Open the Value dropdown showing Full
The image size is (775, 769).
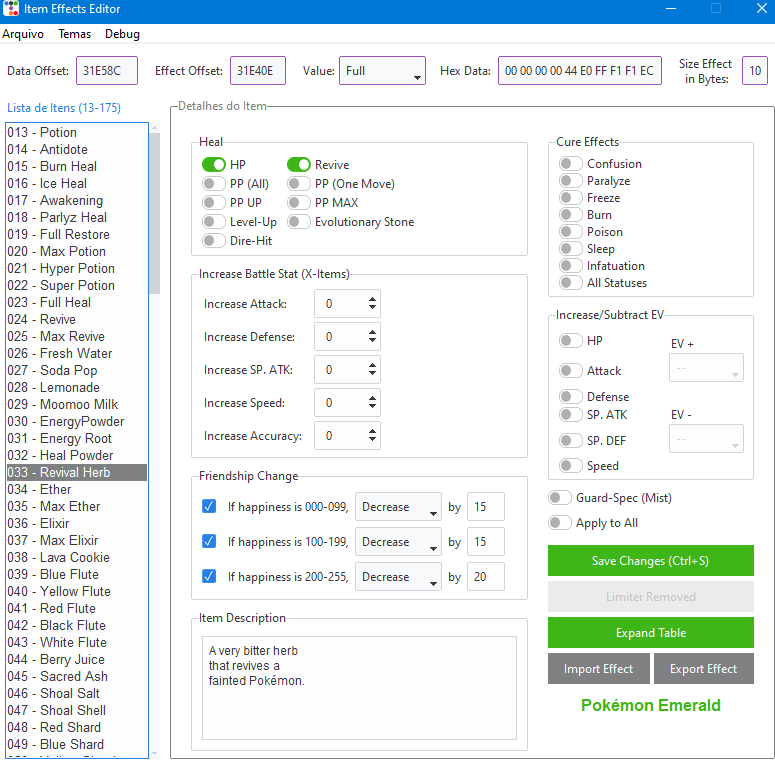pyautogui.click(x=382, y=72)
